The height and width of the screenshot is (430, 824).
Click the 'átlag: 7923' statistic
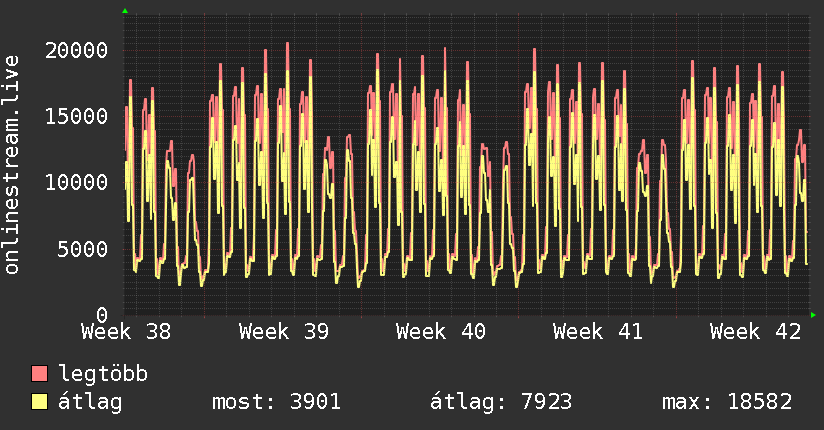click(501, 402)
